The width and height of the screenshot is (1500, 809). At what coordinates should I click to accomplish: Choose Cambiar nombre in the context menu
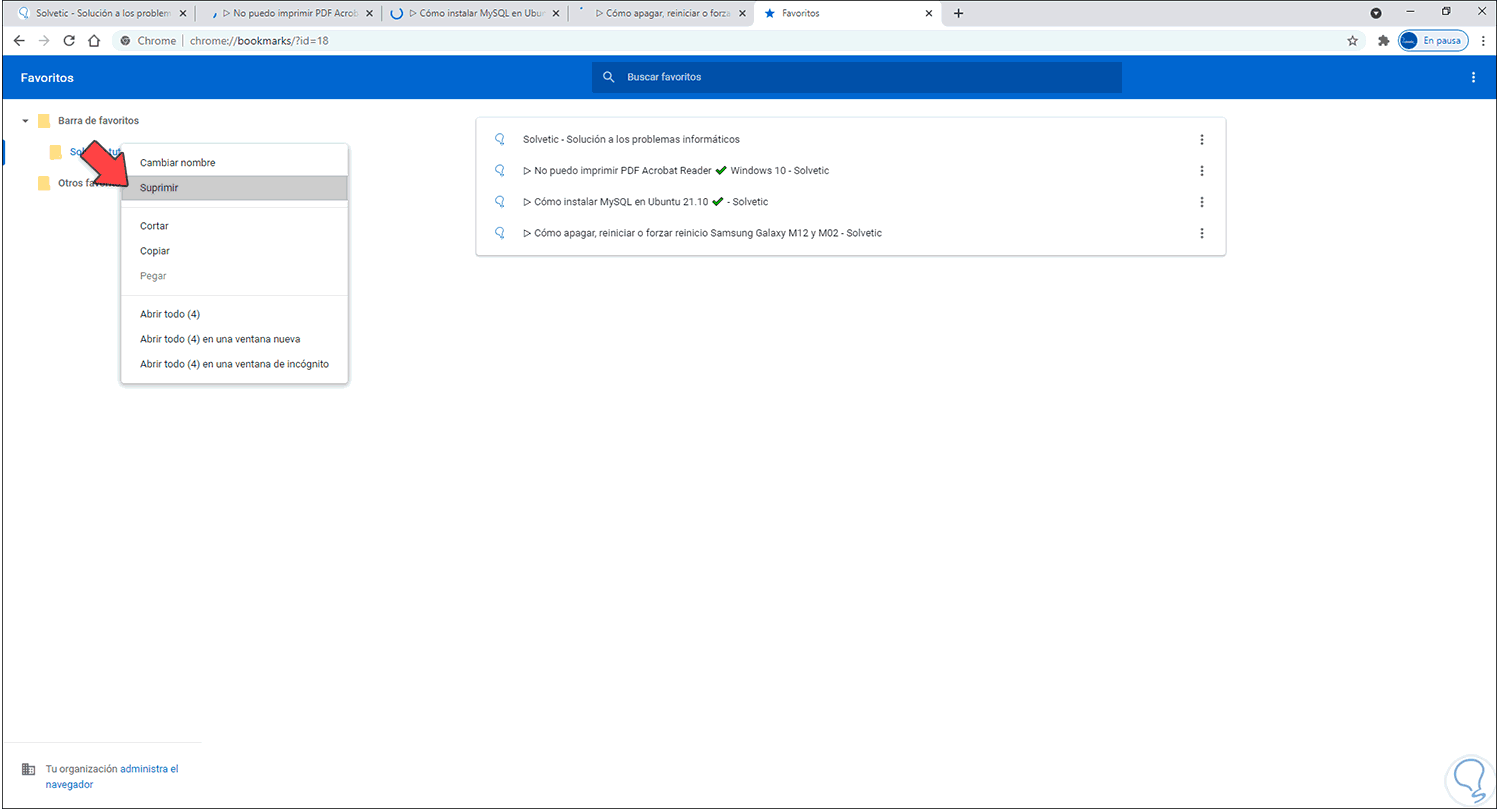click(x=234, y=163)
